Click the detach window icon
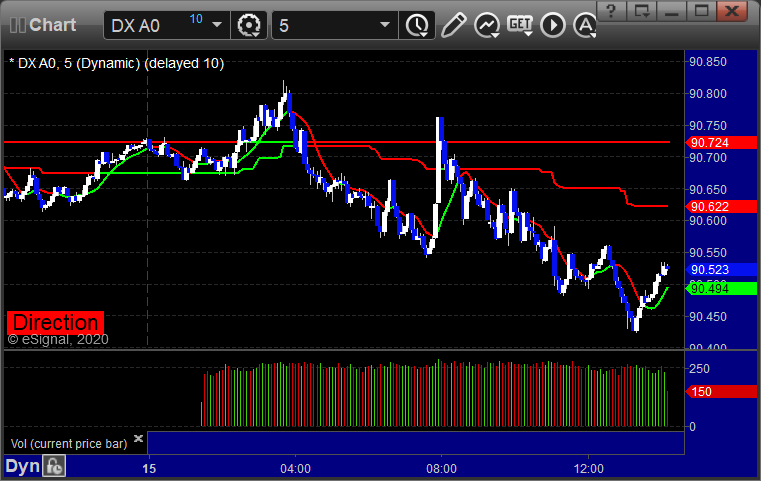Viewport: 761px width, 481px height. coord(642,11)
